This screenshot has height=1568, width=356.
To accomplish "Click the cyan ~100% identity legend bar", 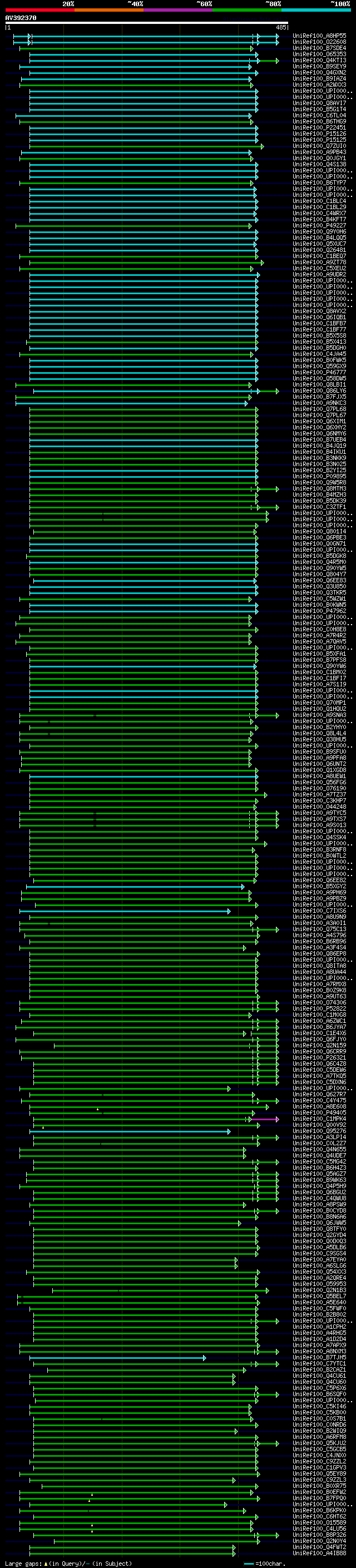I will pyautogui.click(x=316, y=10).
